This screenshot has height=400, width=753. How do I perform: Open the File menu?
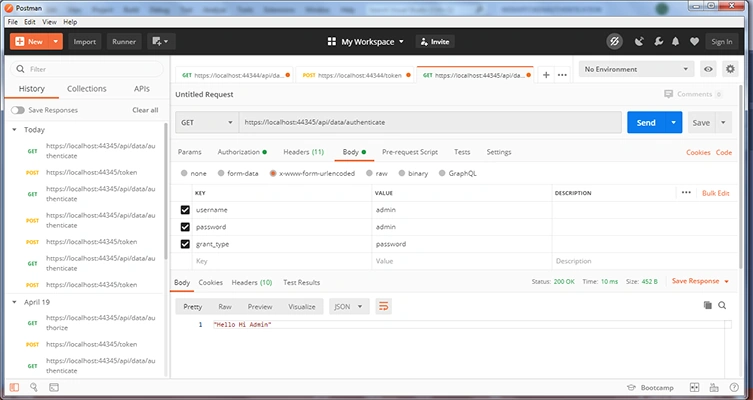[12, 22]
